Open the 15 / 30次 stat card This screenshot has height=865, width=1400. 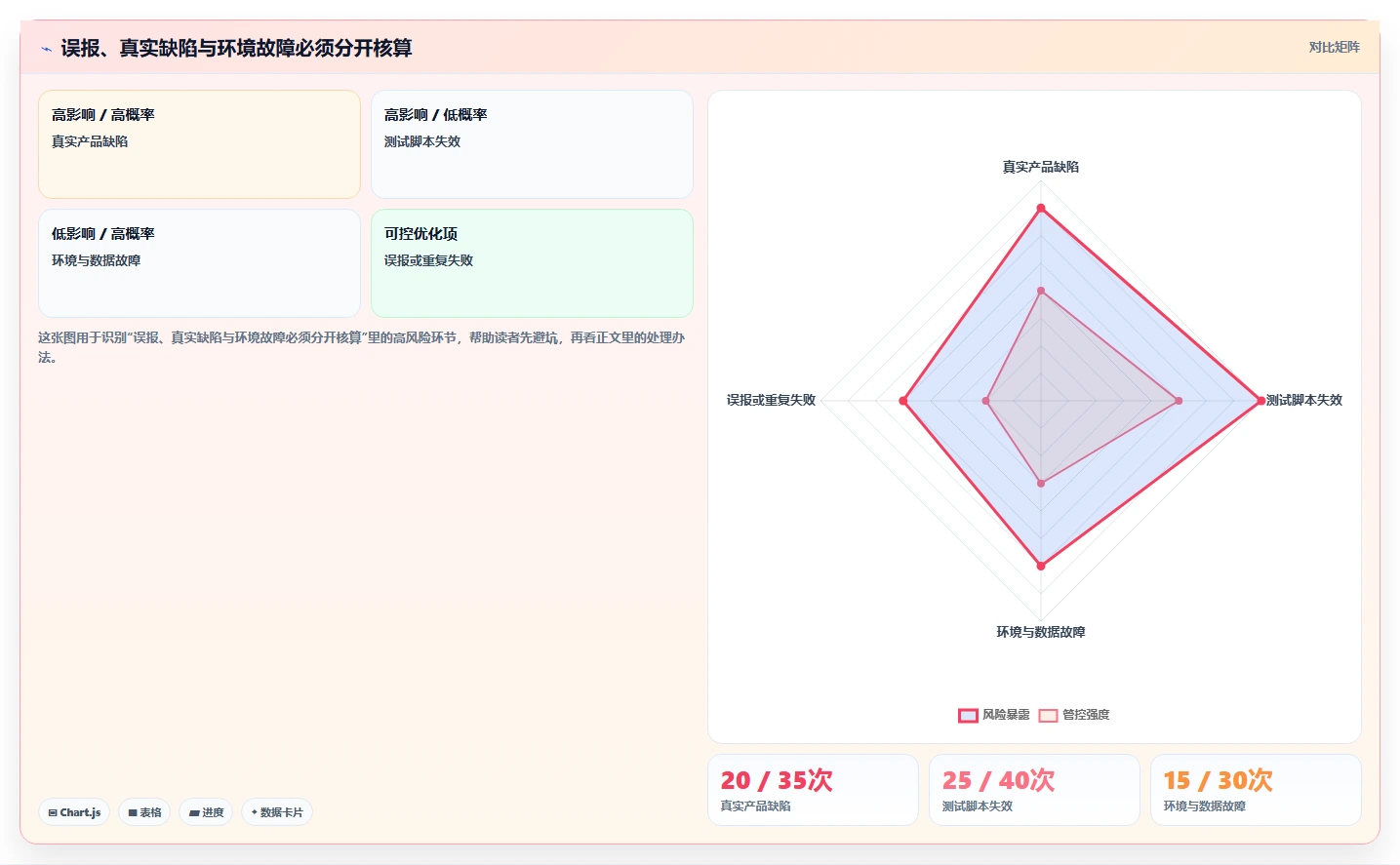pos(1256,790)
